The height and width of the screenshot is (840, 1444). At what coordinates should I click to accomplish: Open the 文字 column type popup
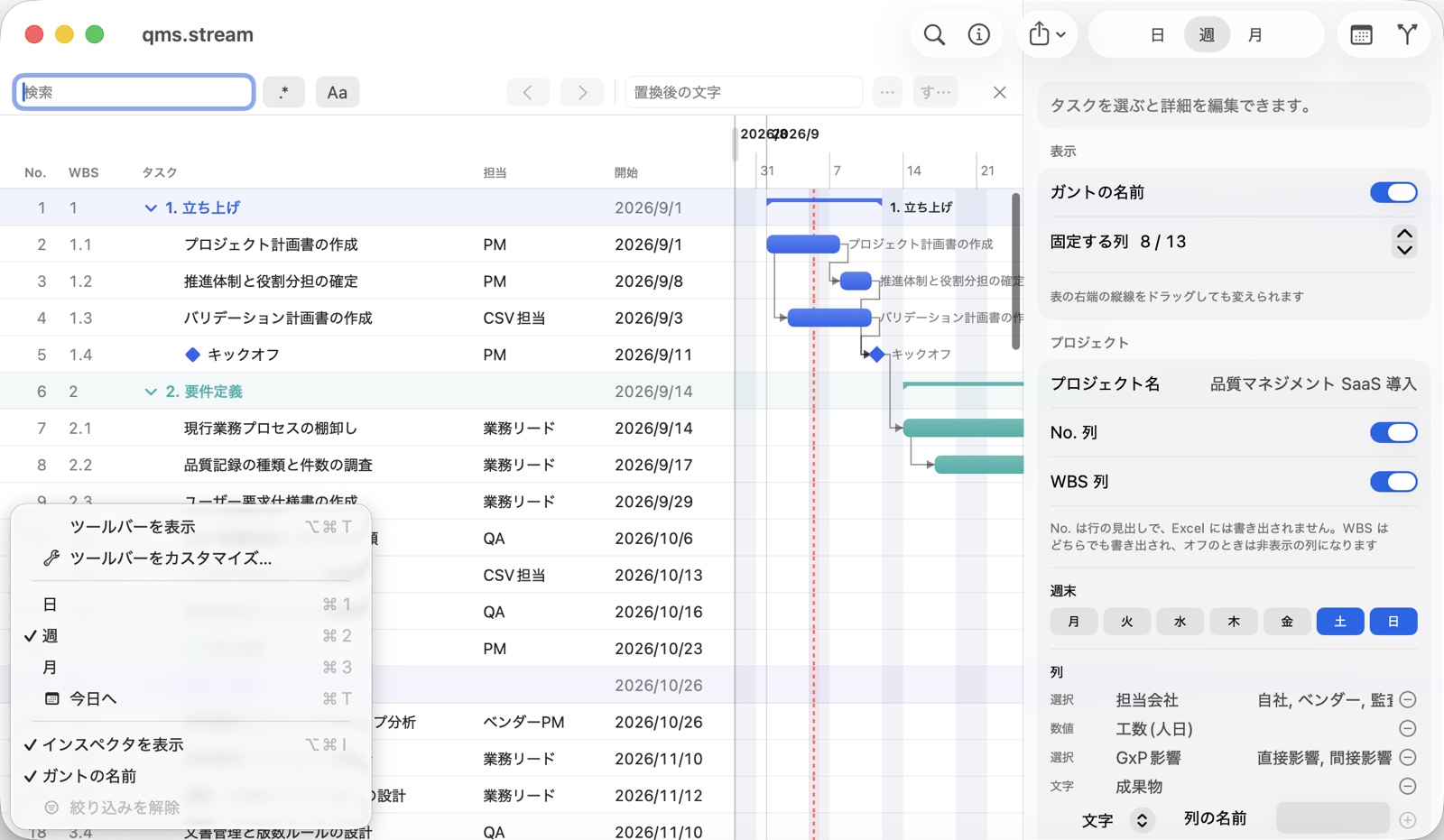click(x=1117, y=820)
